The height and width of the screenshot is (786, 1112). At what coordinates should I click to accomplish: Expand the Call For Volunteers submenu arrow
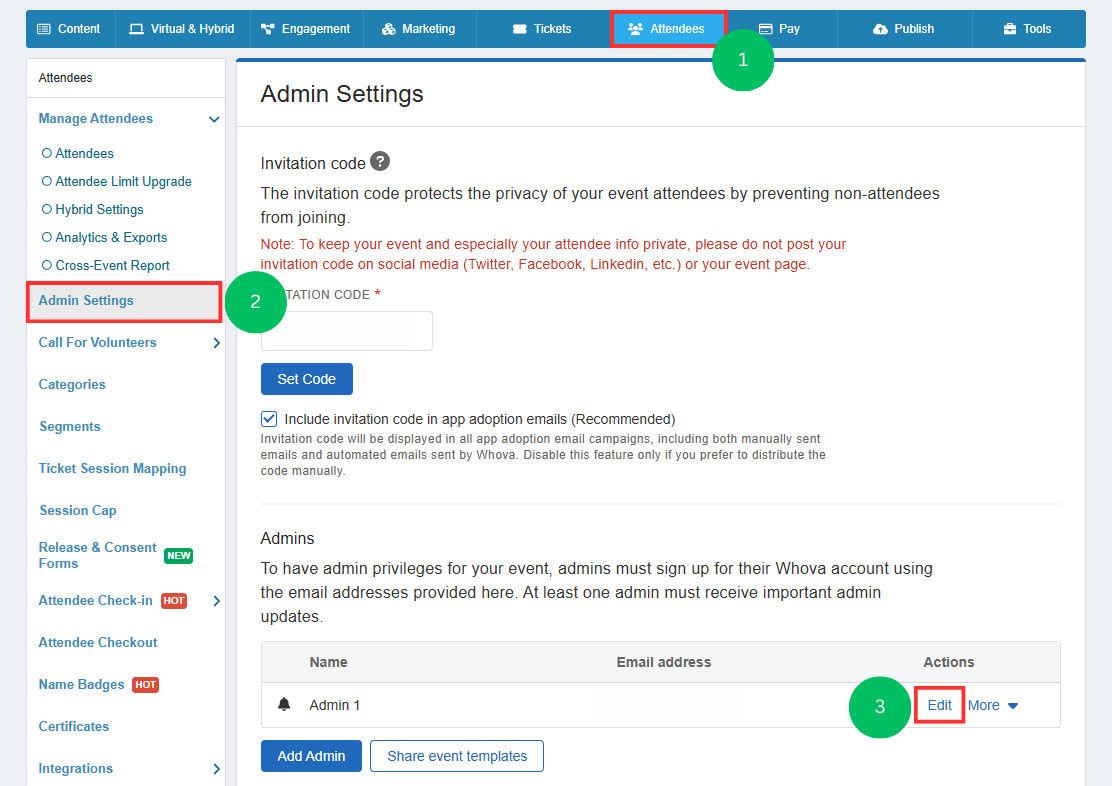(216, 343)
